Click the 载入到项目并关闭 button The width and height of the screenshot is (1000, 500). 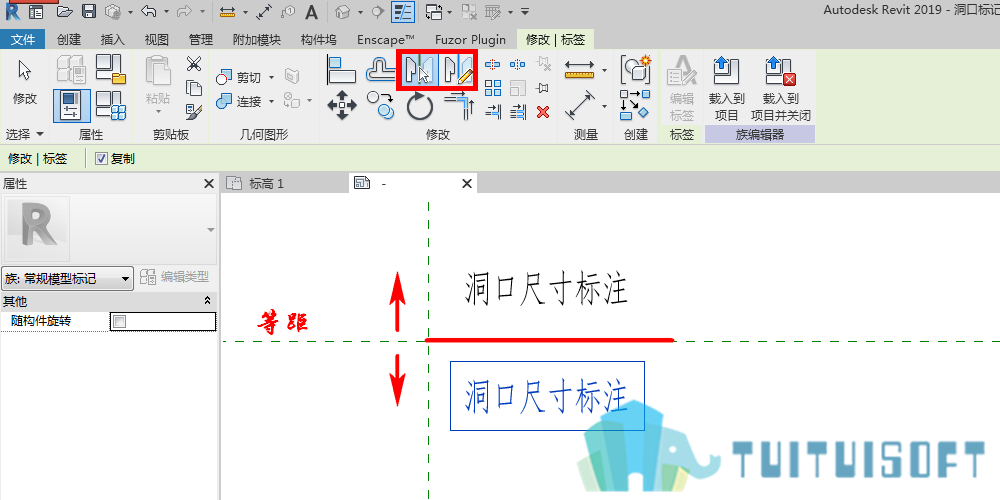click(x=781, y=89)
